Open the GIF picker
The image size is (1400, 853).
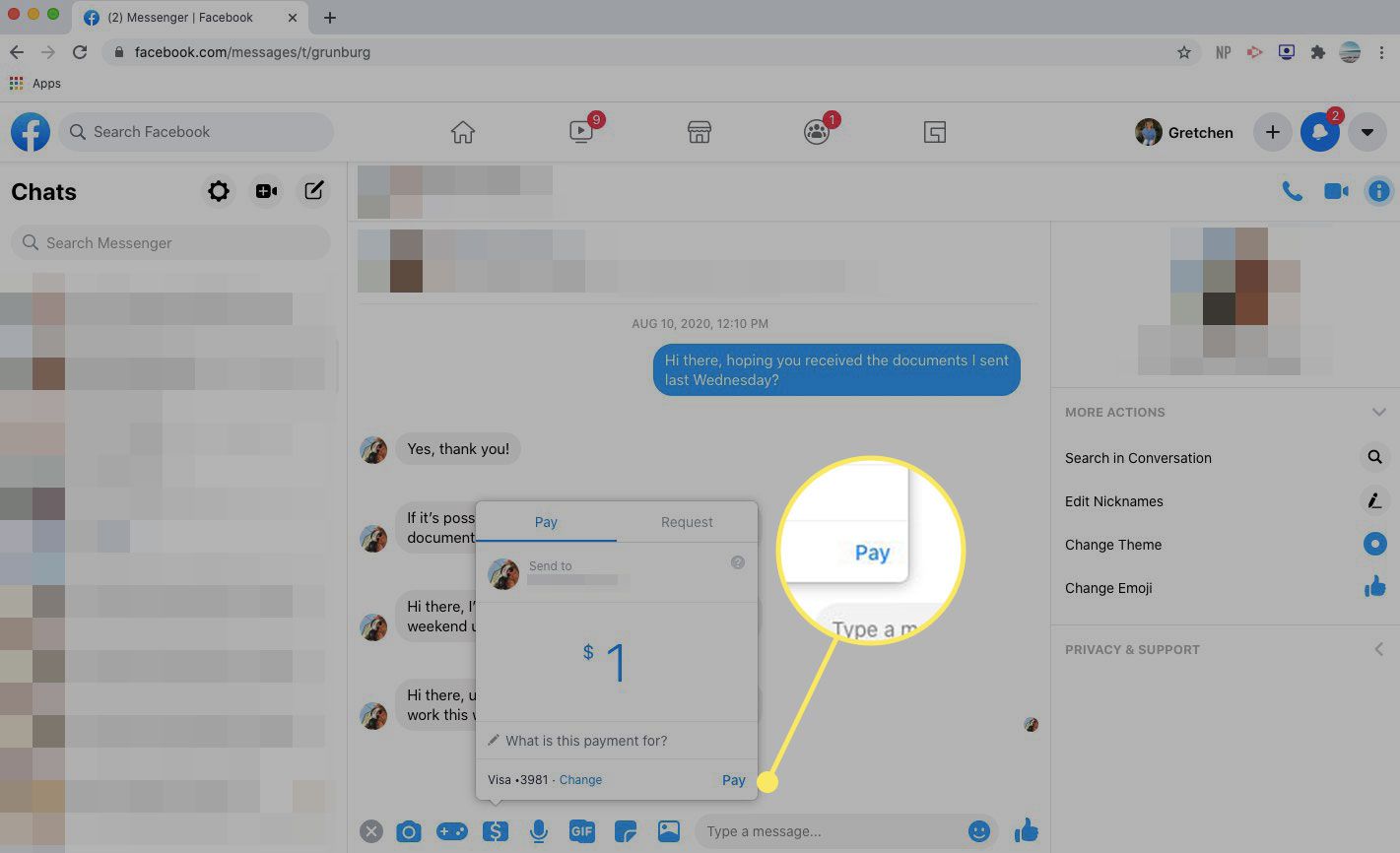coord(582,831)
